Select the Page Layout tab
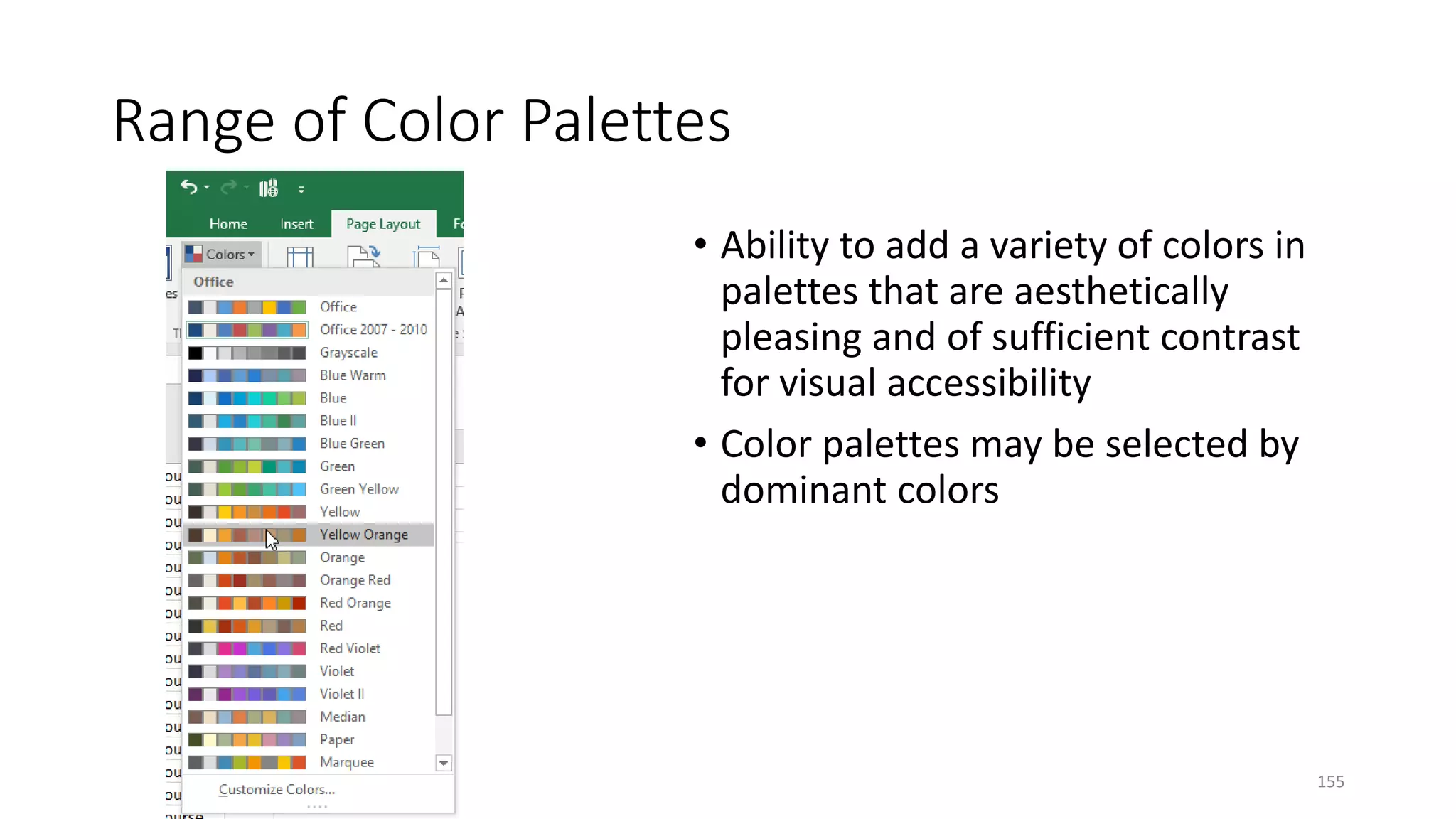 click(x=383, y=224)
